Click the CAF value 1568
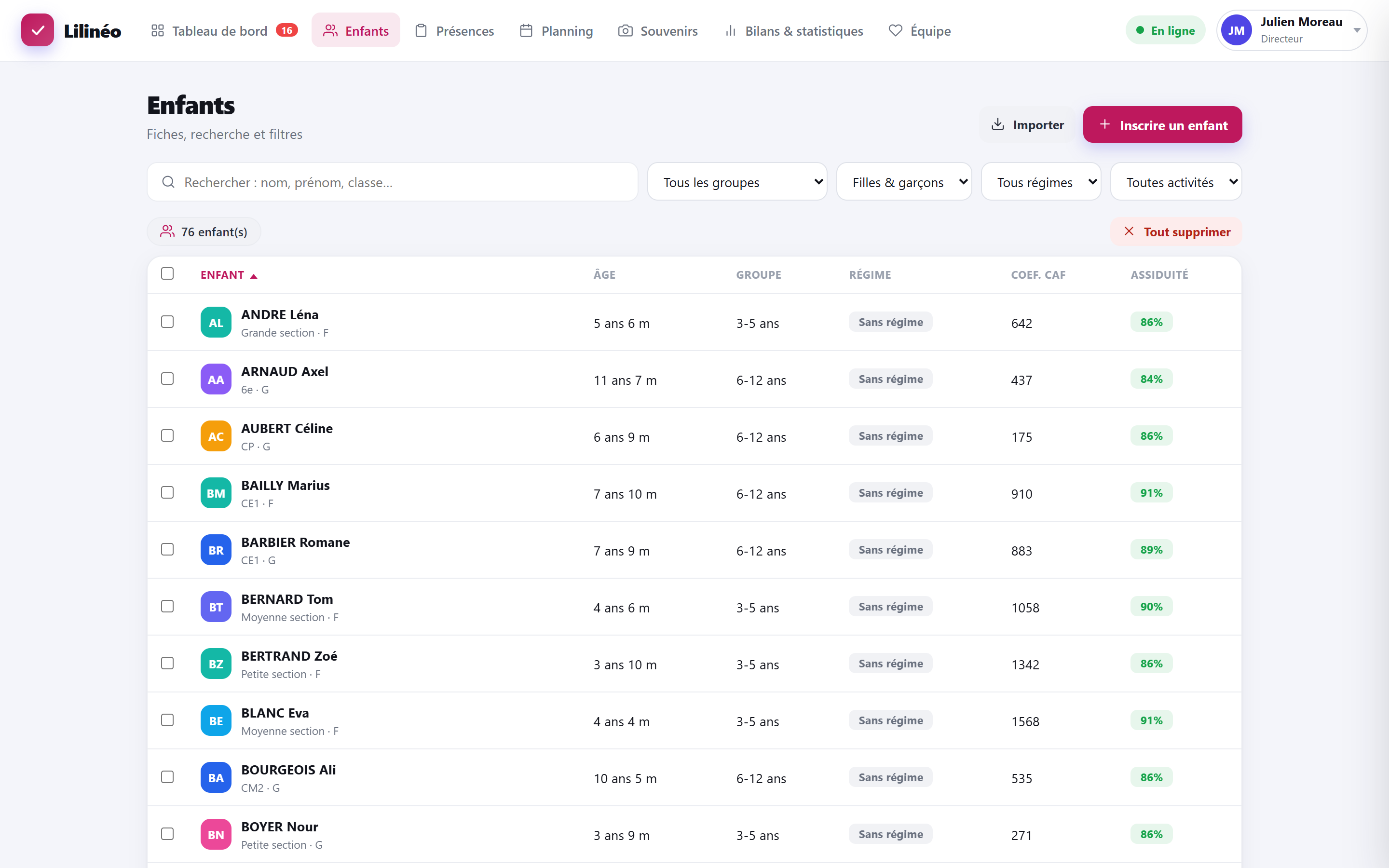1389x868 pixels. click(1025, 721)
